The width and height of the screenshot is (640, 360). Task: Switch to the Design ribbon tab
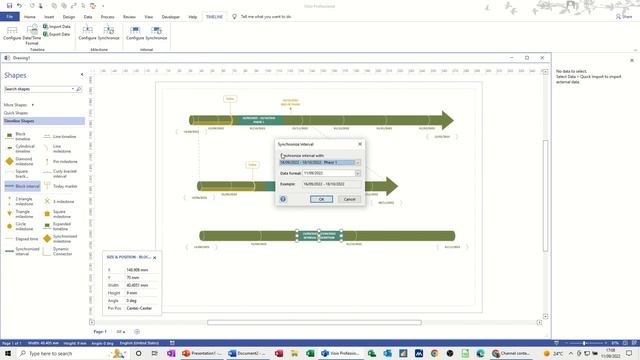[69, 17]
